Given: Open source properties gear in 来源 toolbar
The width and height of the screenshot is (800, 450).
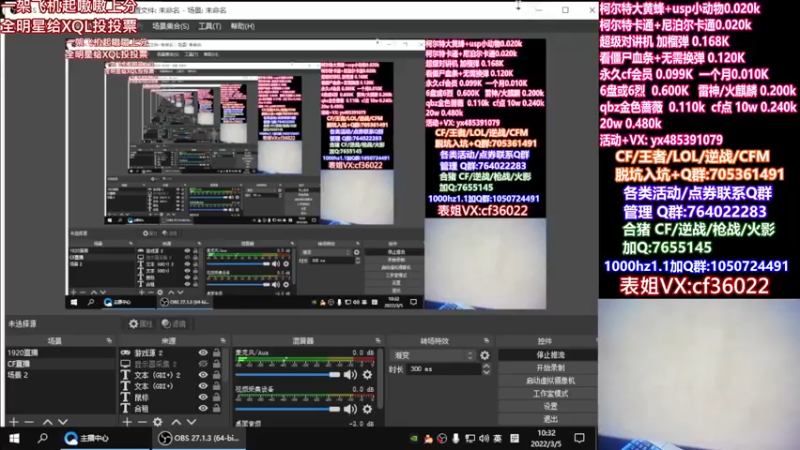Looking at the screenshot, I should (158, 422).
